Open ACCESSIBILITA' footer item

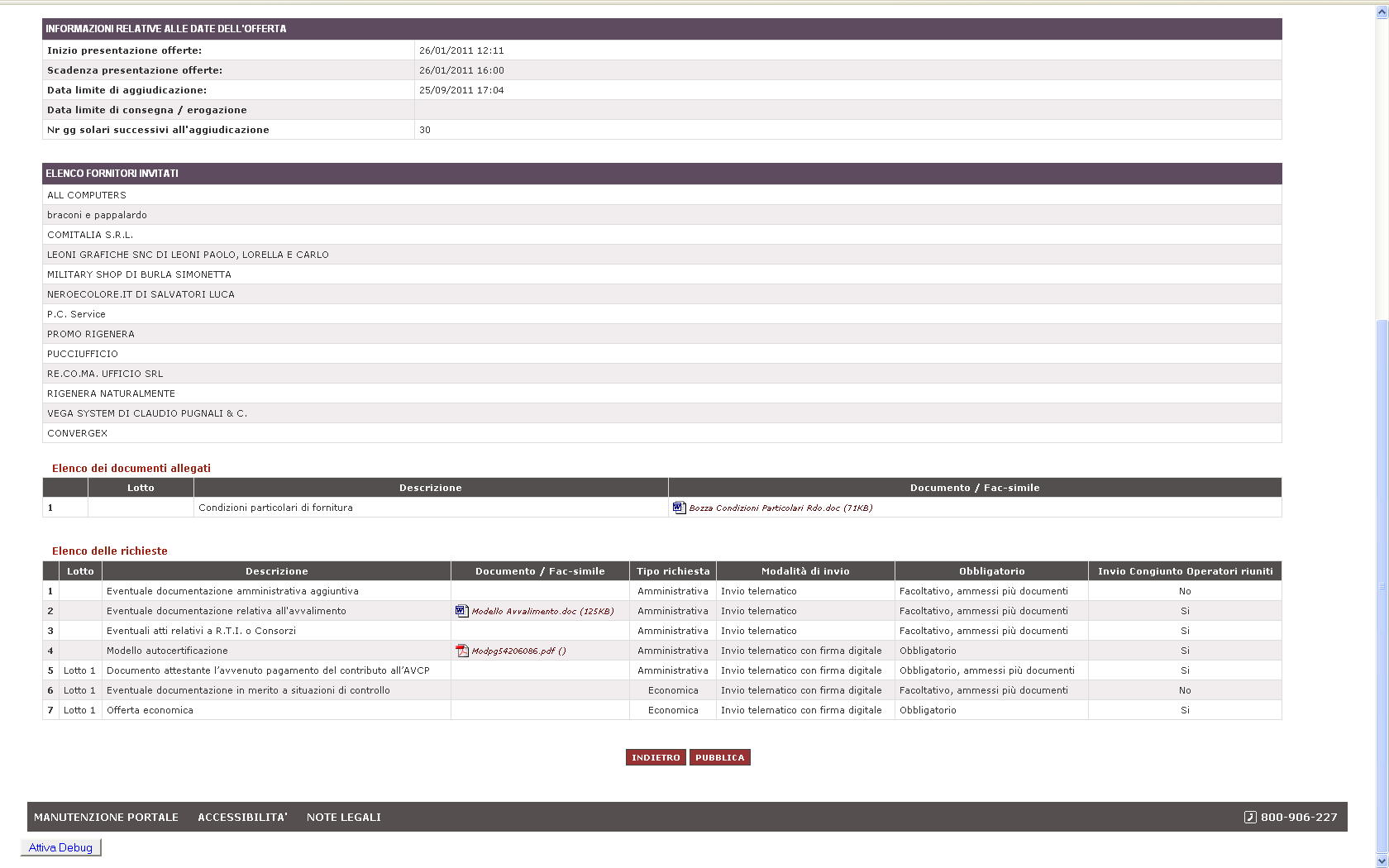point(242,817)
